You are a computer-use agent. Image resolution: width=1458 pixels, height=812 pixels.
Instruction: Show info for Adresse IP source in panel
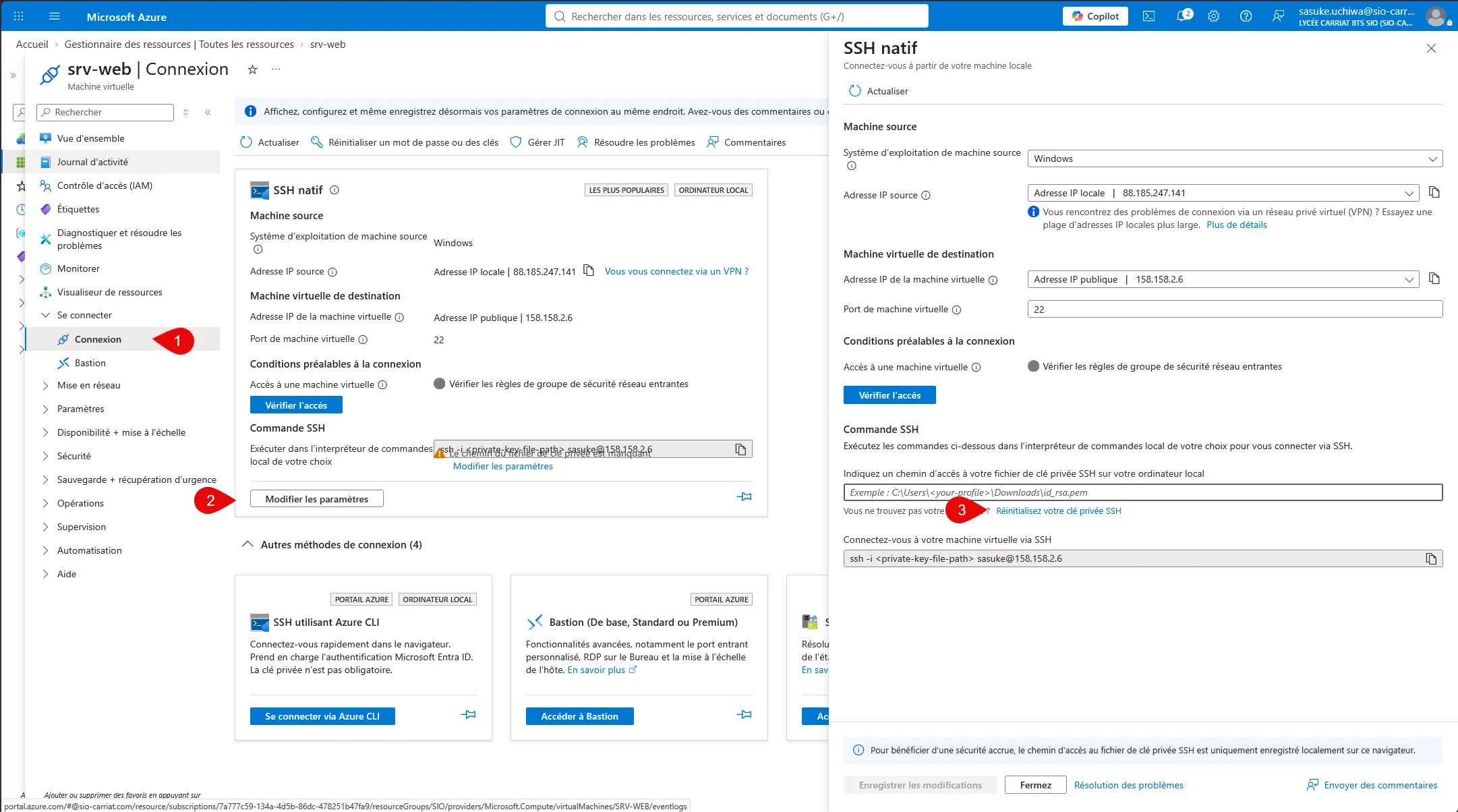point(926,196)
